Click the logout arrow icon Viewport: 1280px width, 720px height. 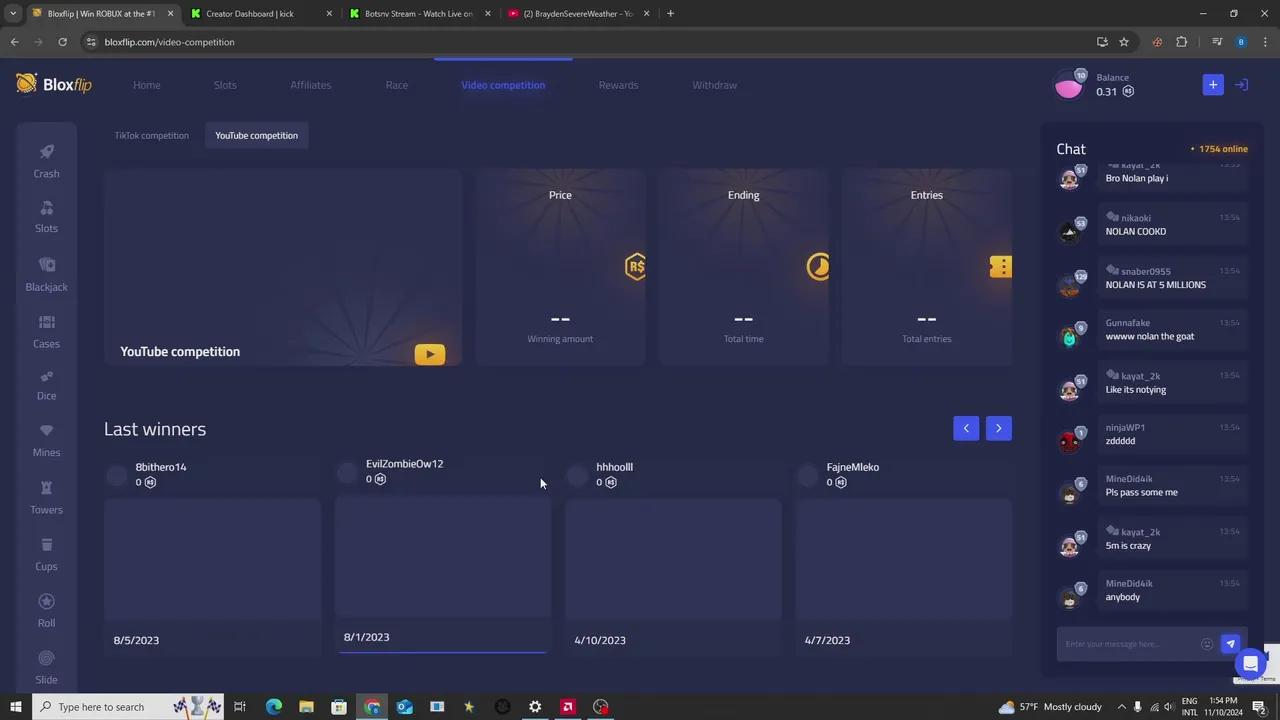1241,85
